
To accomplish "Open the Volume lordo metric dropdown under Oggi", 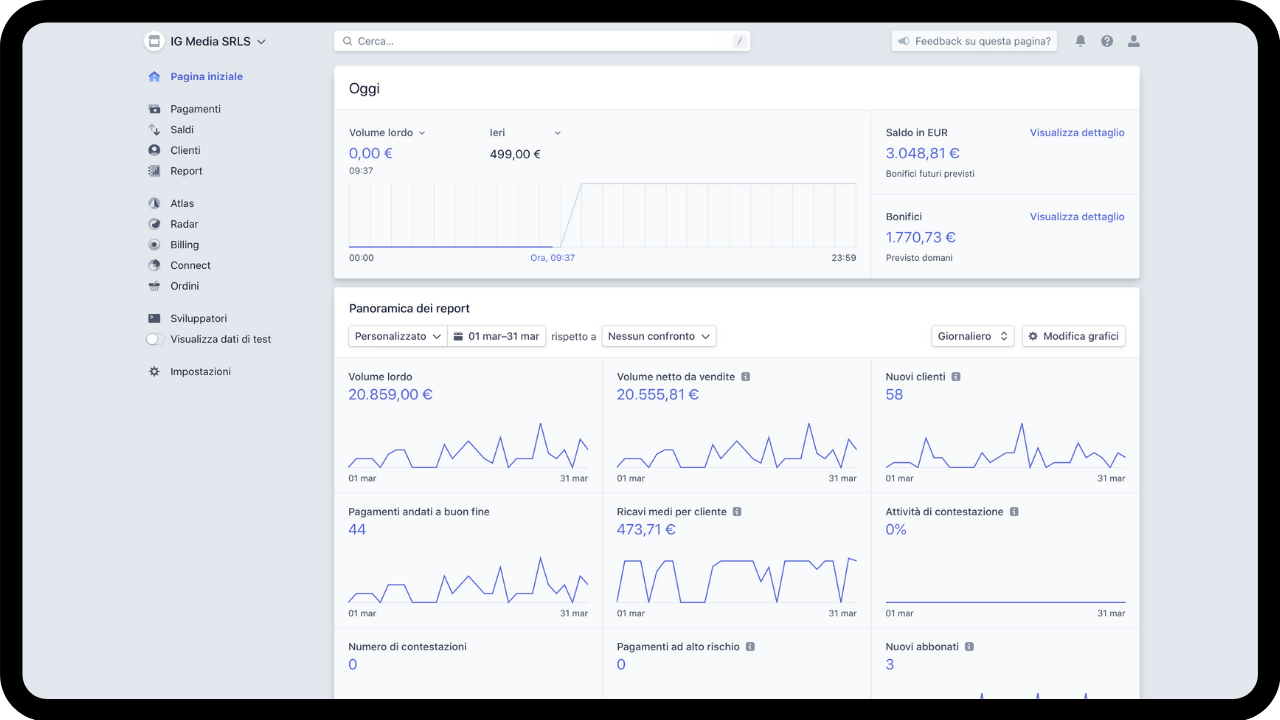I will [x=387, y=132].
